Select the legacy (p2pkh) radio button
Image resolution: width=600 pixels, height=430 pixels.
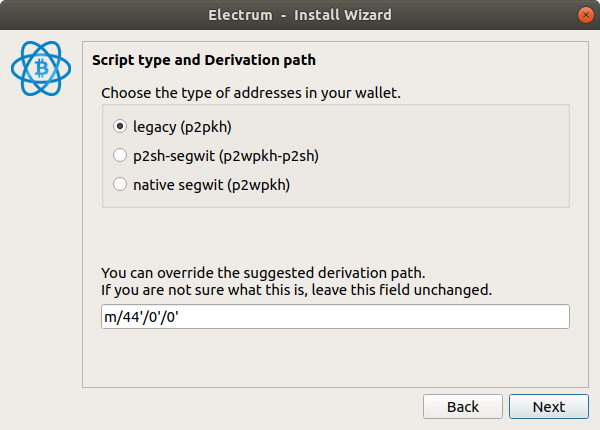(x=120, y=126)
